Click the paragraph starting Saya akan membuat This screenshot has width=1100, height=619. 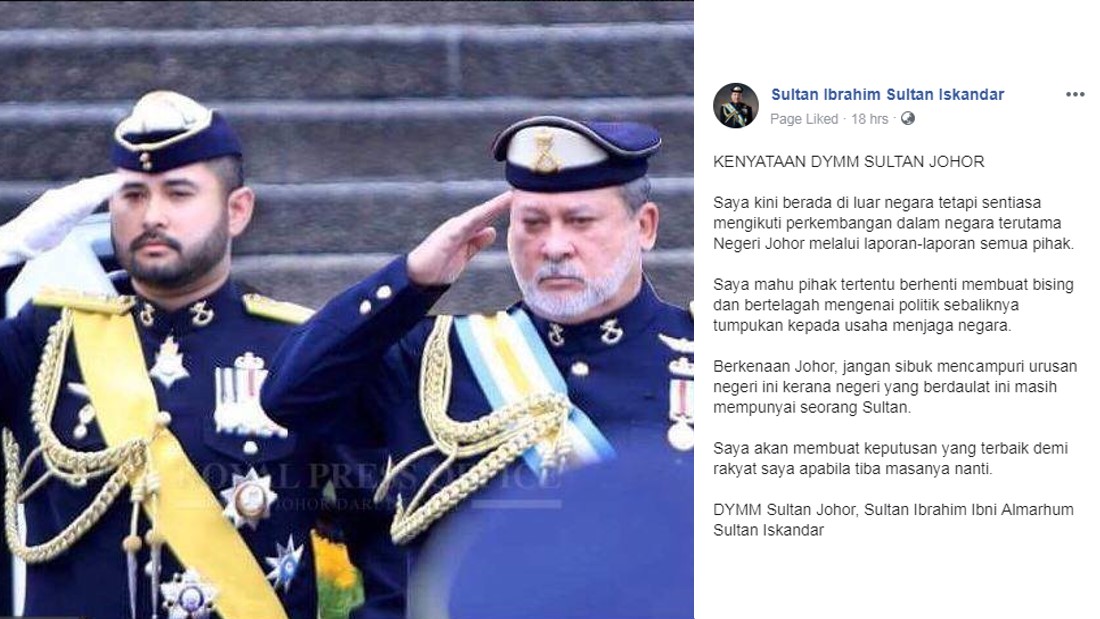point(890,458)
